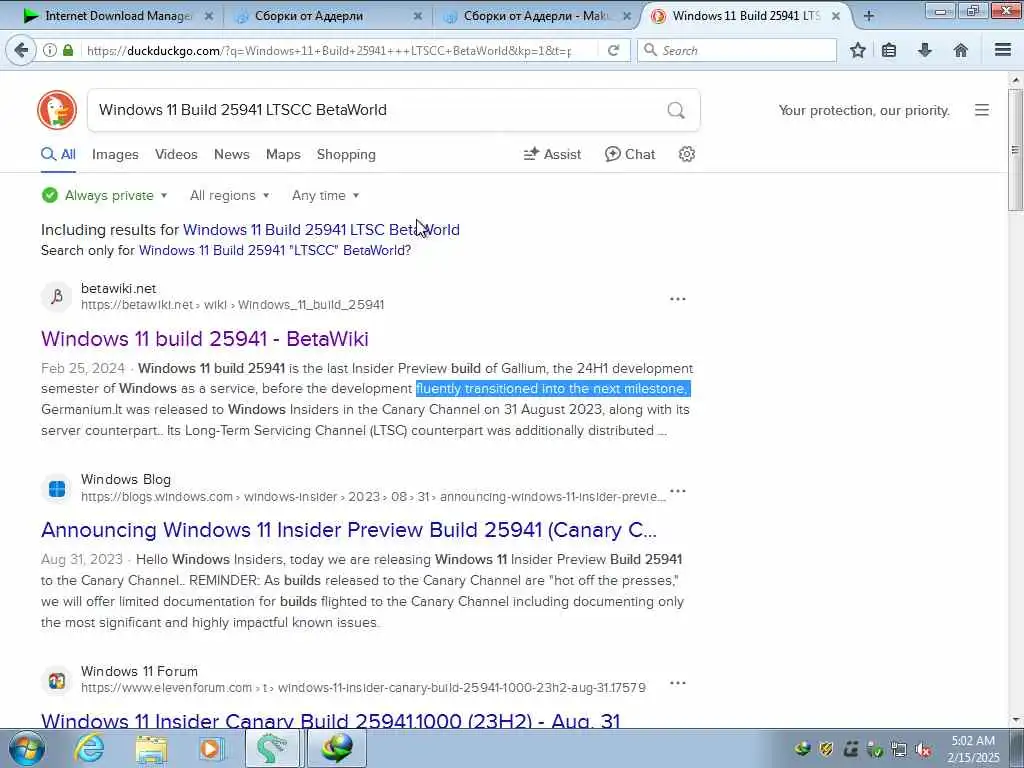The height and width of the screenshot is (768, 1024).
Task: Click the DuckDuckGo logo
Action: coord(57,110)
